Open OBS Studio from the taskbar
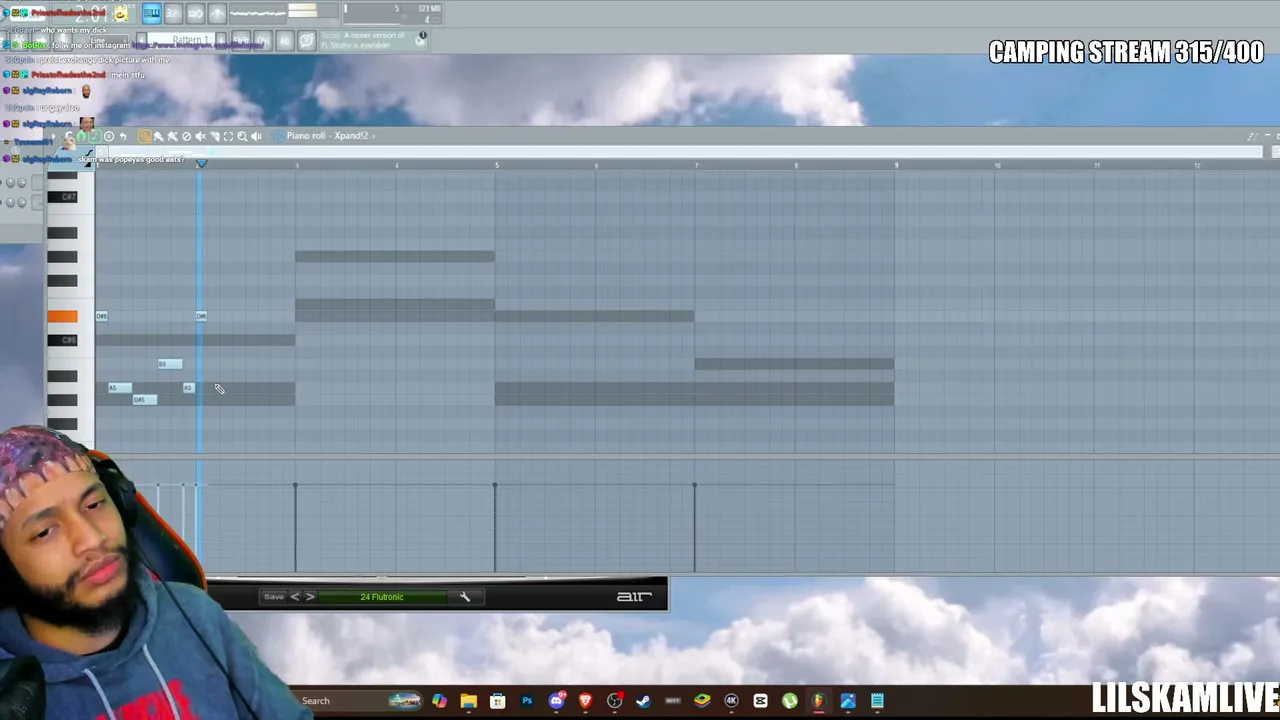 click(x=615, y=701)
